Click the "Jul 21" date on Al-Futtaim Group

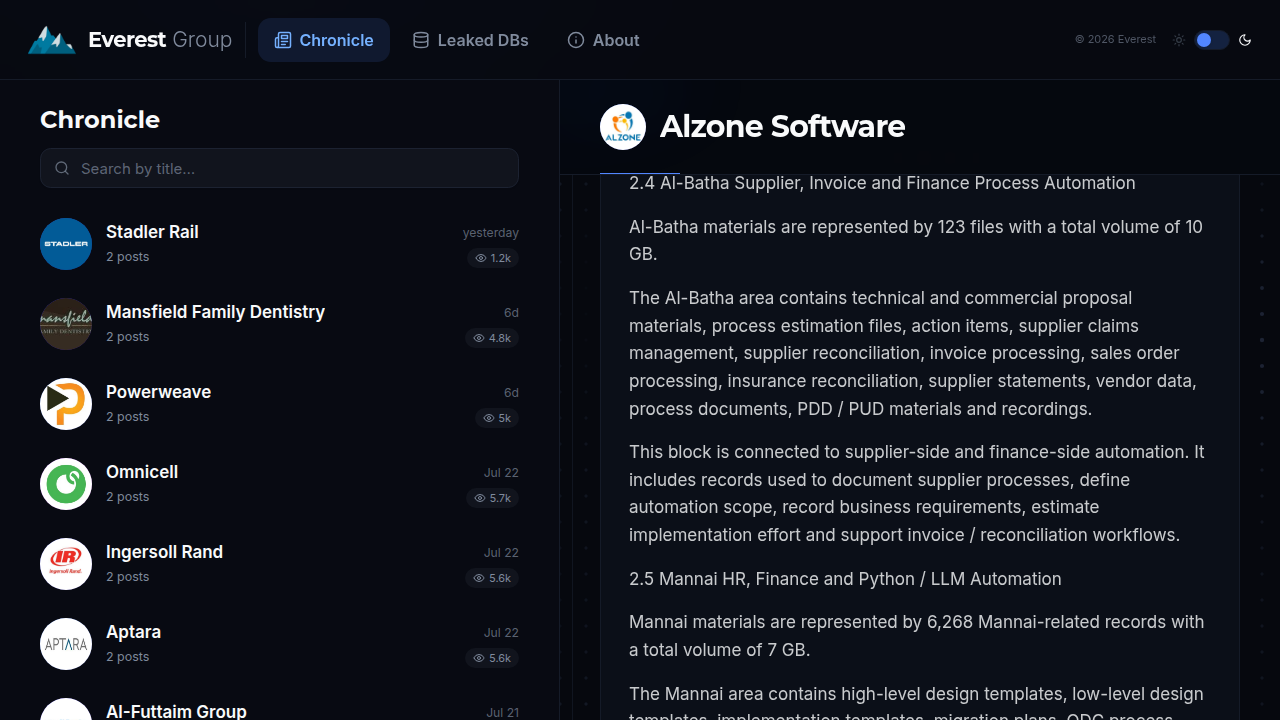point(502,713)
